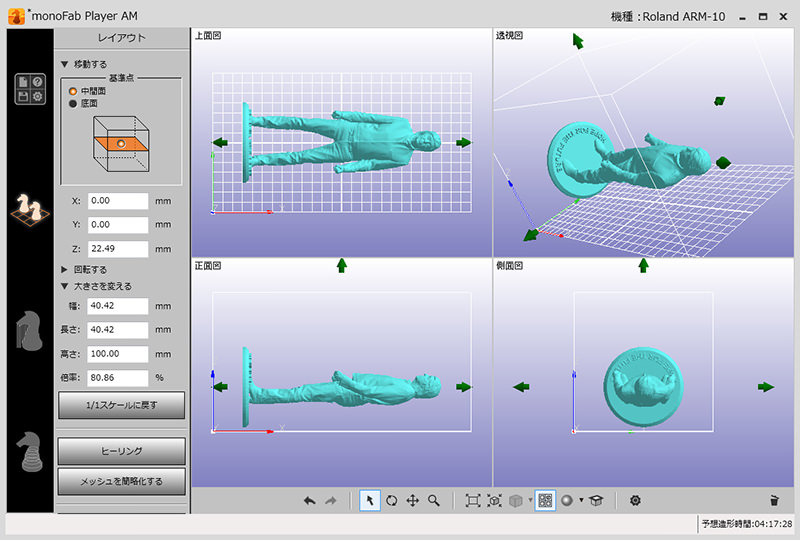Viewport: 800px width, 540px height.
Task: Expand the 回転する section
Action: pos(65,270)
